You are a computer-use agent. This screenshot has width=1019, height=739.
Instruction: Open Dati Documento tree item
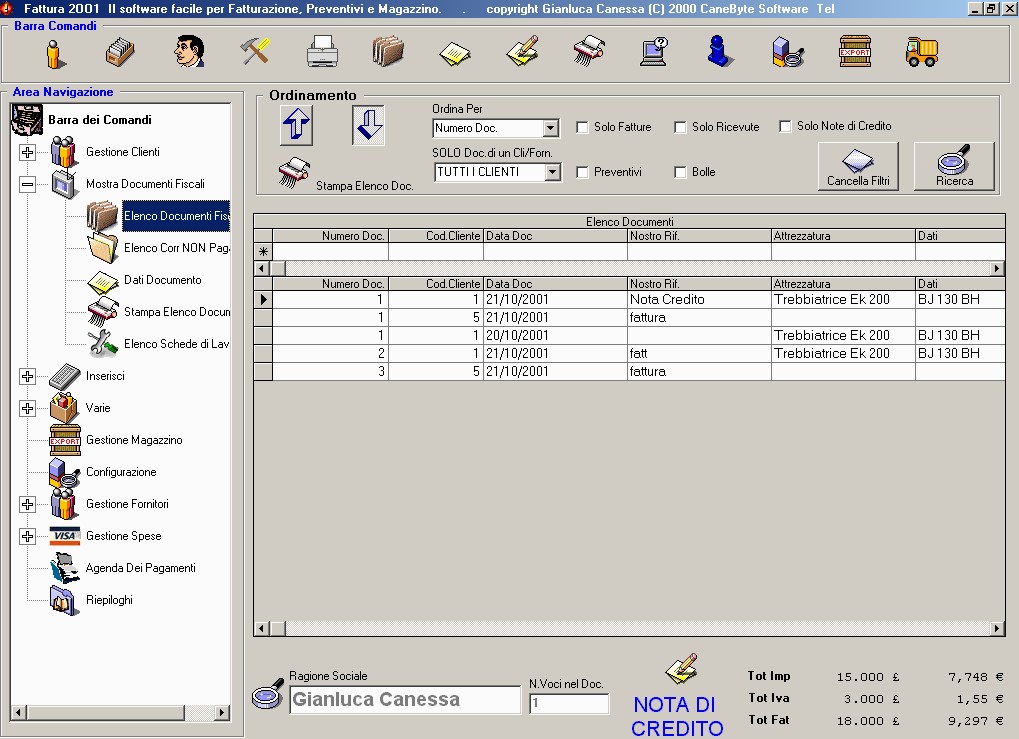tap(162, 280)
